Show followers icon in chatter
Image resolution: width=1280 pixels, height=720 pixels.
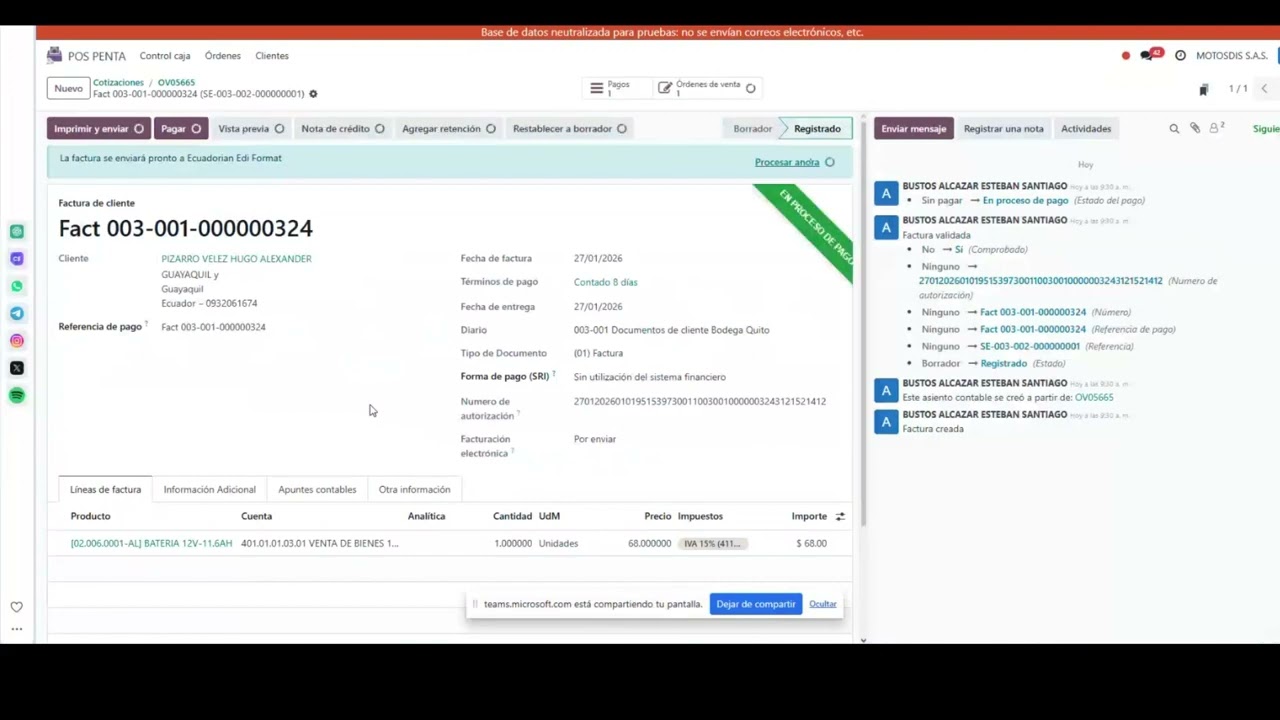(1216, 128)
